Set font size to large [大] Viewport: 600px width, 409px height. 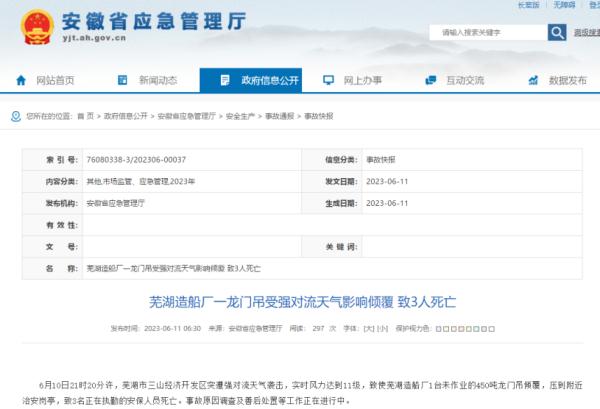369,329
